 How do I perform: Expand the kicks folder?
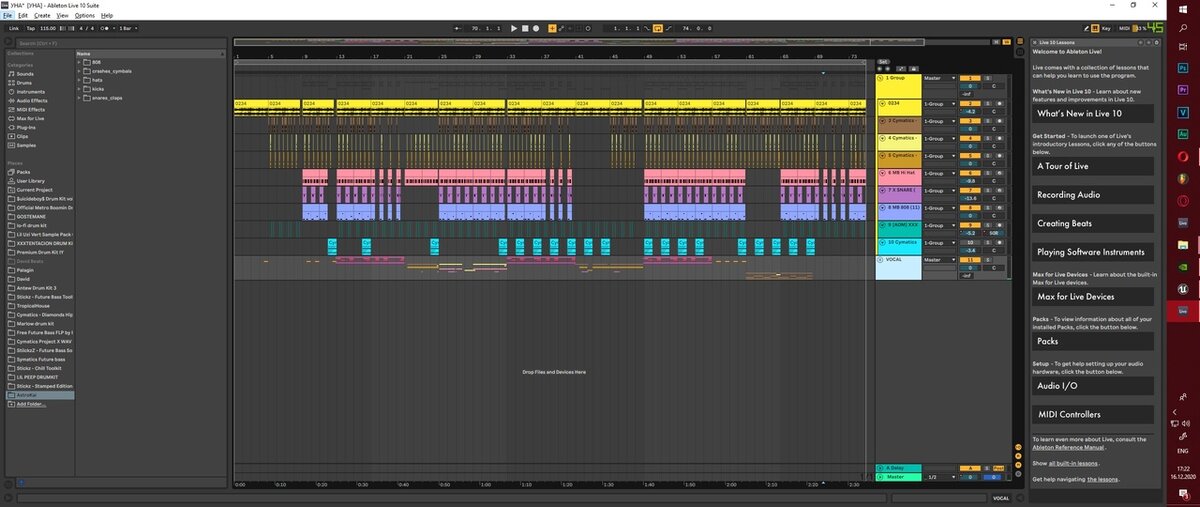(x=80, y=89)
